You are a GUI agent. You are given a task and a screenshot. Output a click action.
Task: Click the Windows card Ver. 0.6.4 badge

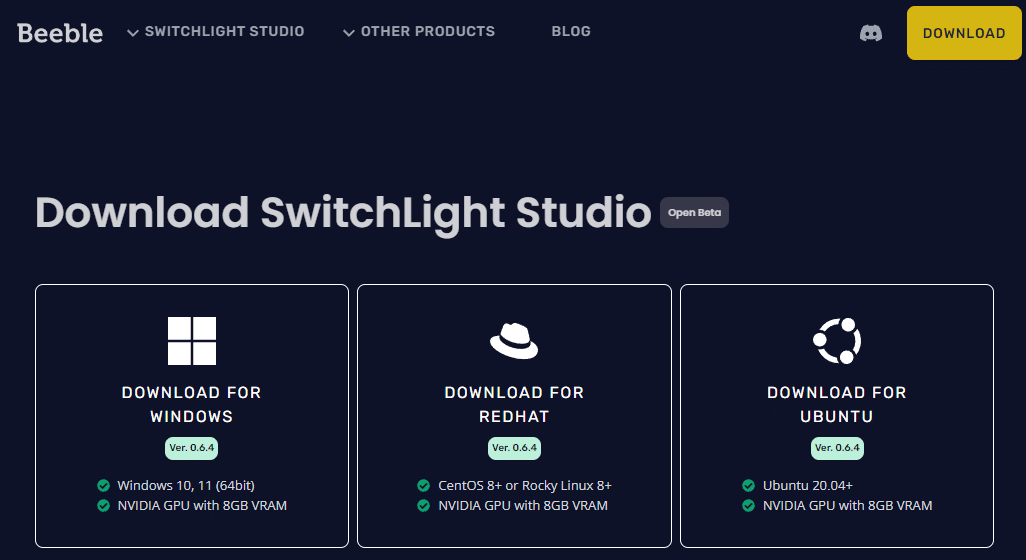[x=191, y=448]
